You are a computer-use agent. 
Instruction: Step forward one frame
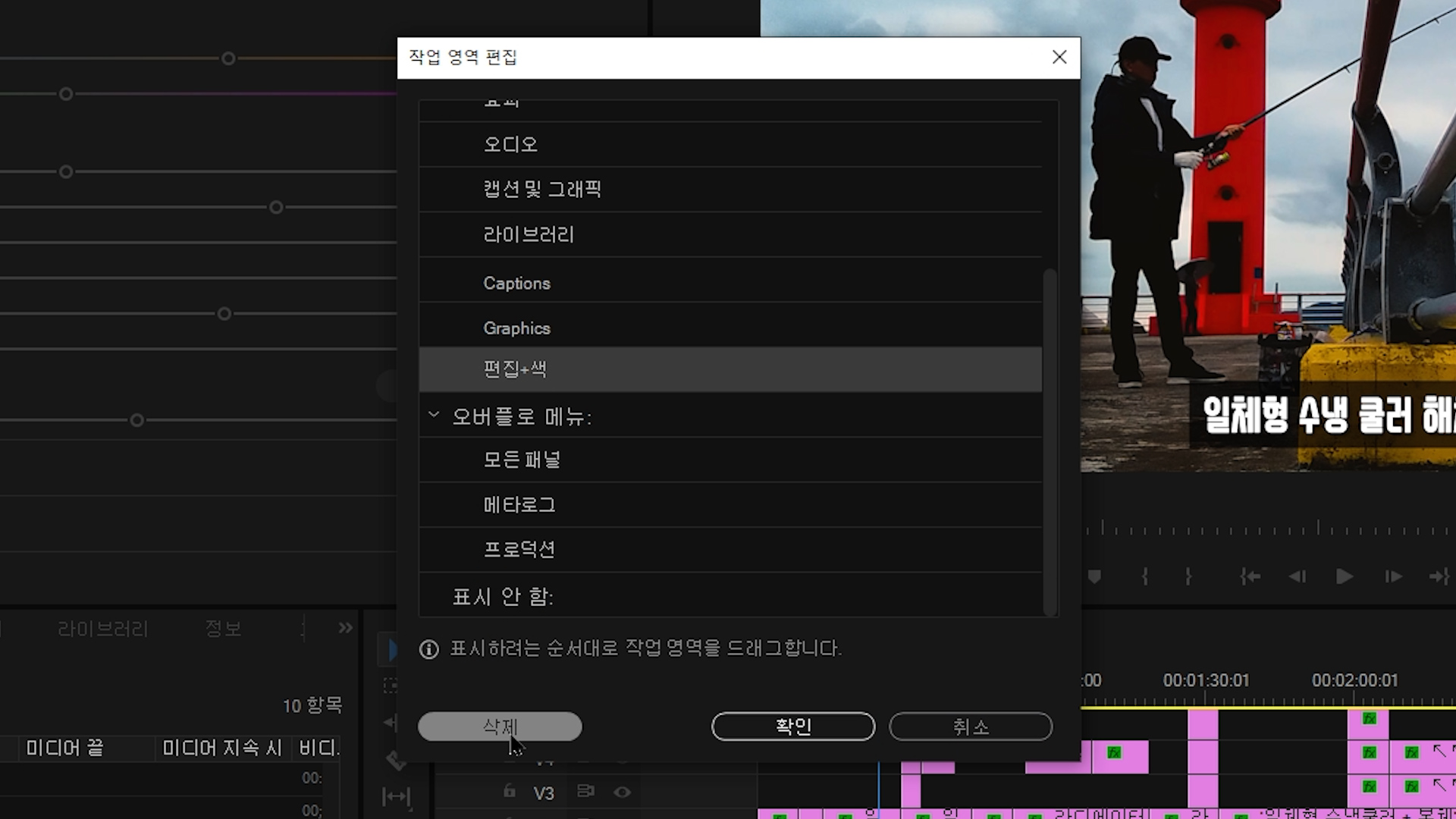tap(1393, 577)
